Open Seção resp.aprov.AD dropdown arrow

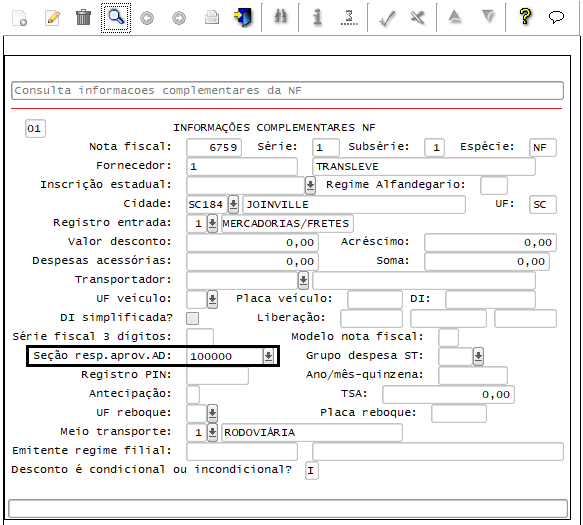pos(268,356)
